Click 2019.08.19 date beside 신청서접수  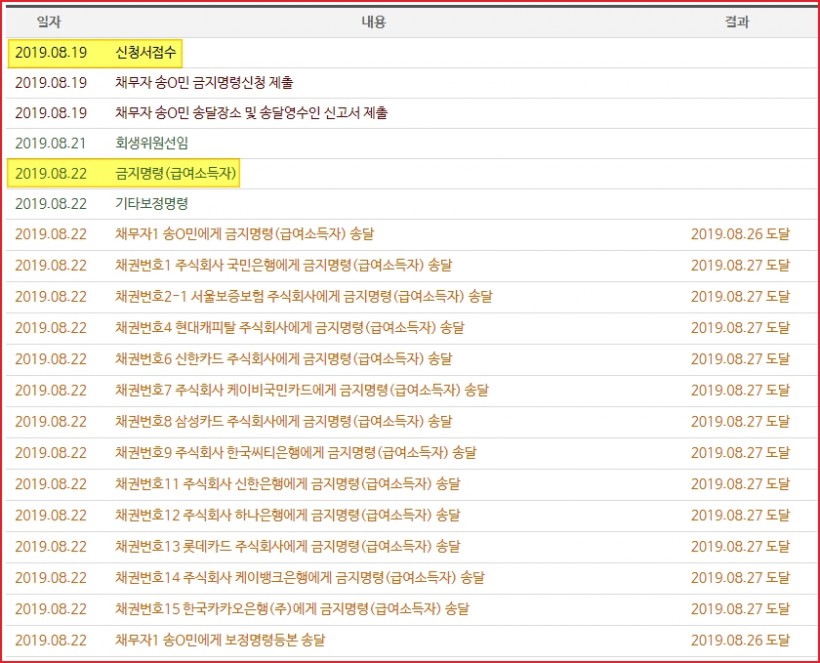coord(51,52)
